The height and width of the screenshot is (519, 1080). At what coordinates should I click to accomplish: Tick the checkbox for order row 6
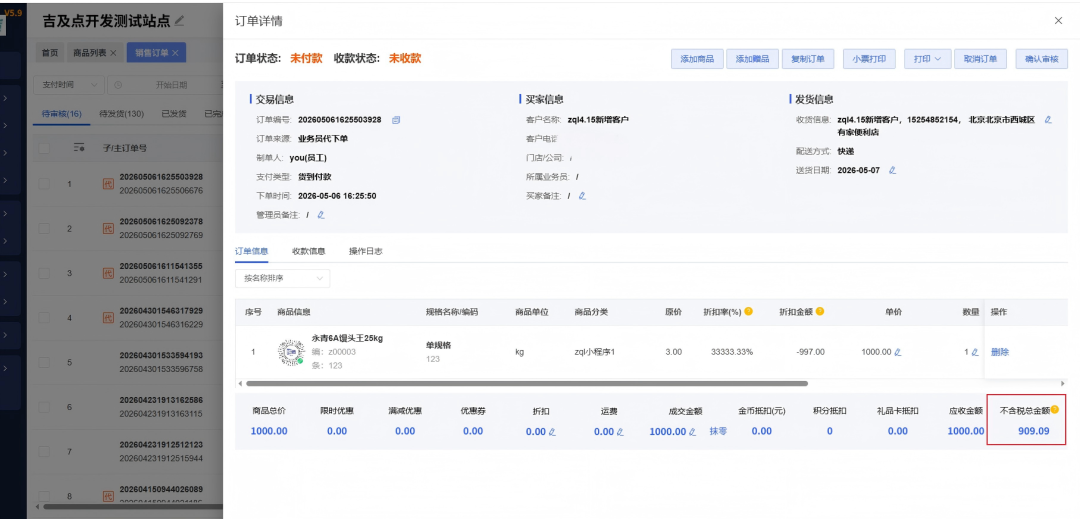click(44, 407)
